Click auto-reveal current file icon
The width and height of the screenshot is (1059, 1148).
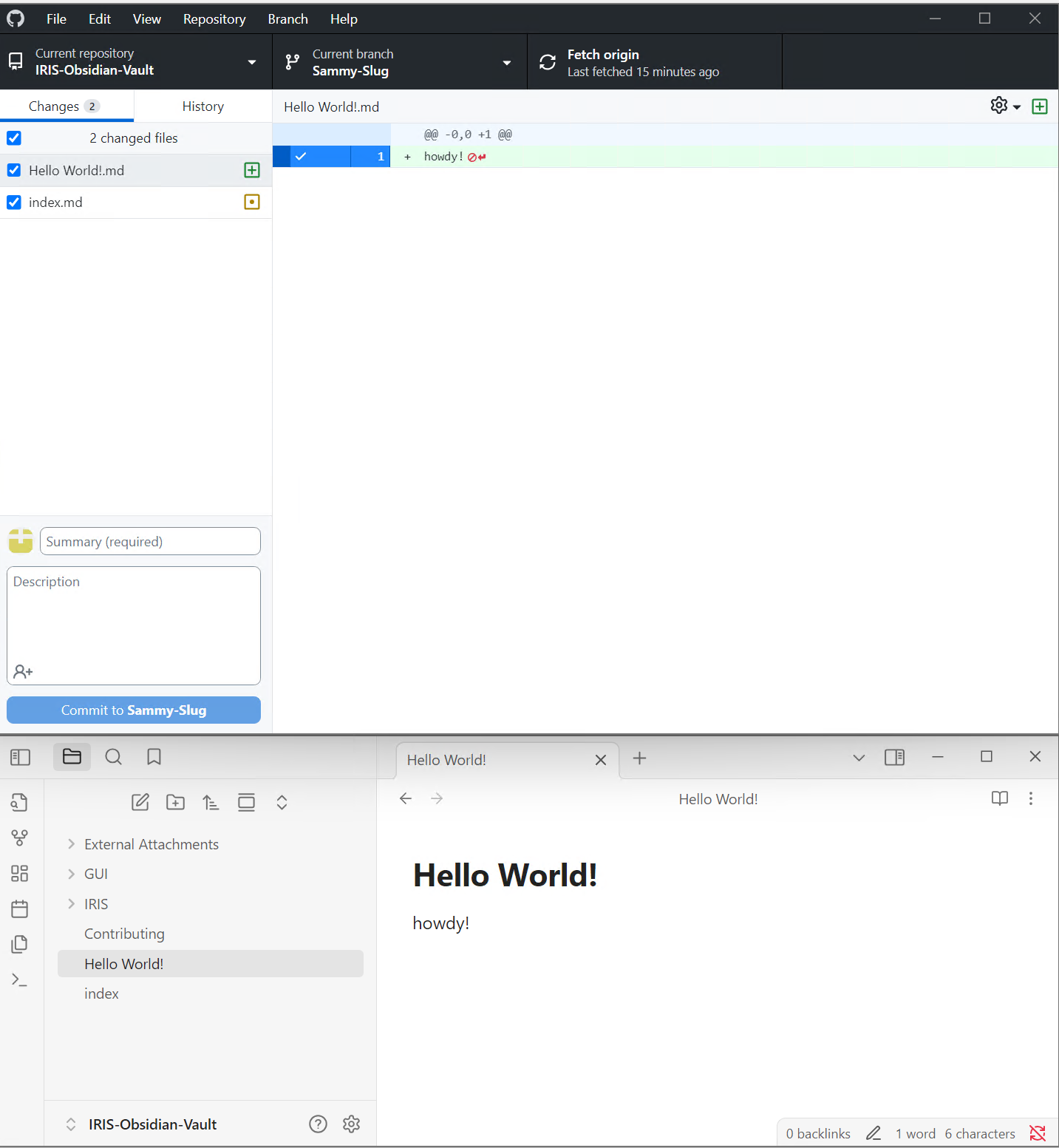pos(246,802)
